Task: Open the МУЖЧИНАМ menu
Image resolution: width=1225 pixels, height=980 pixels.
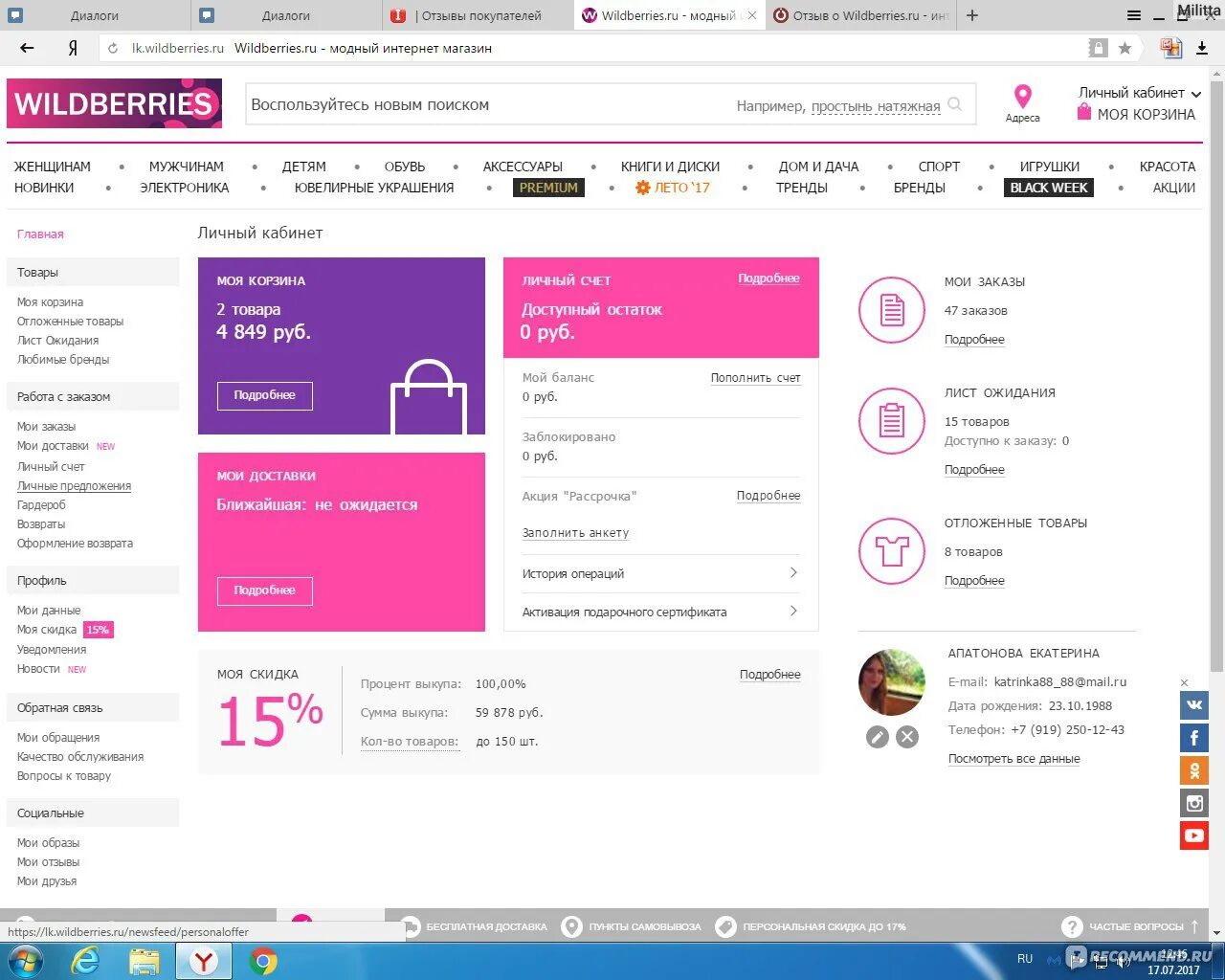Action: tap(187, 167)
